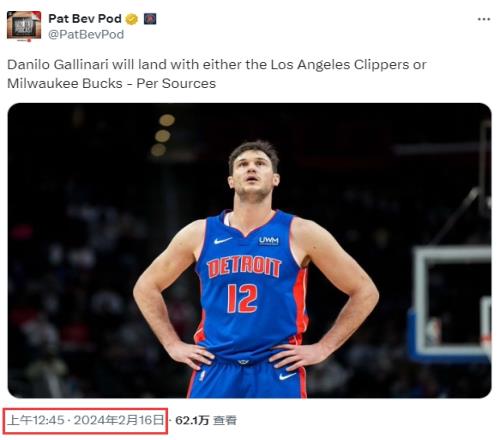Click the 查看 views label
The width and height of the screenshot is (500, 440).
point(225,420)
